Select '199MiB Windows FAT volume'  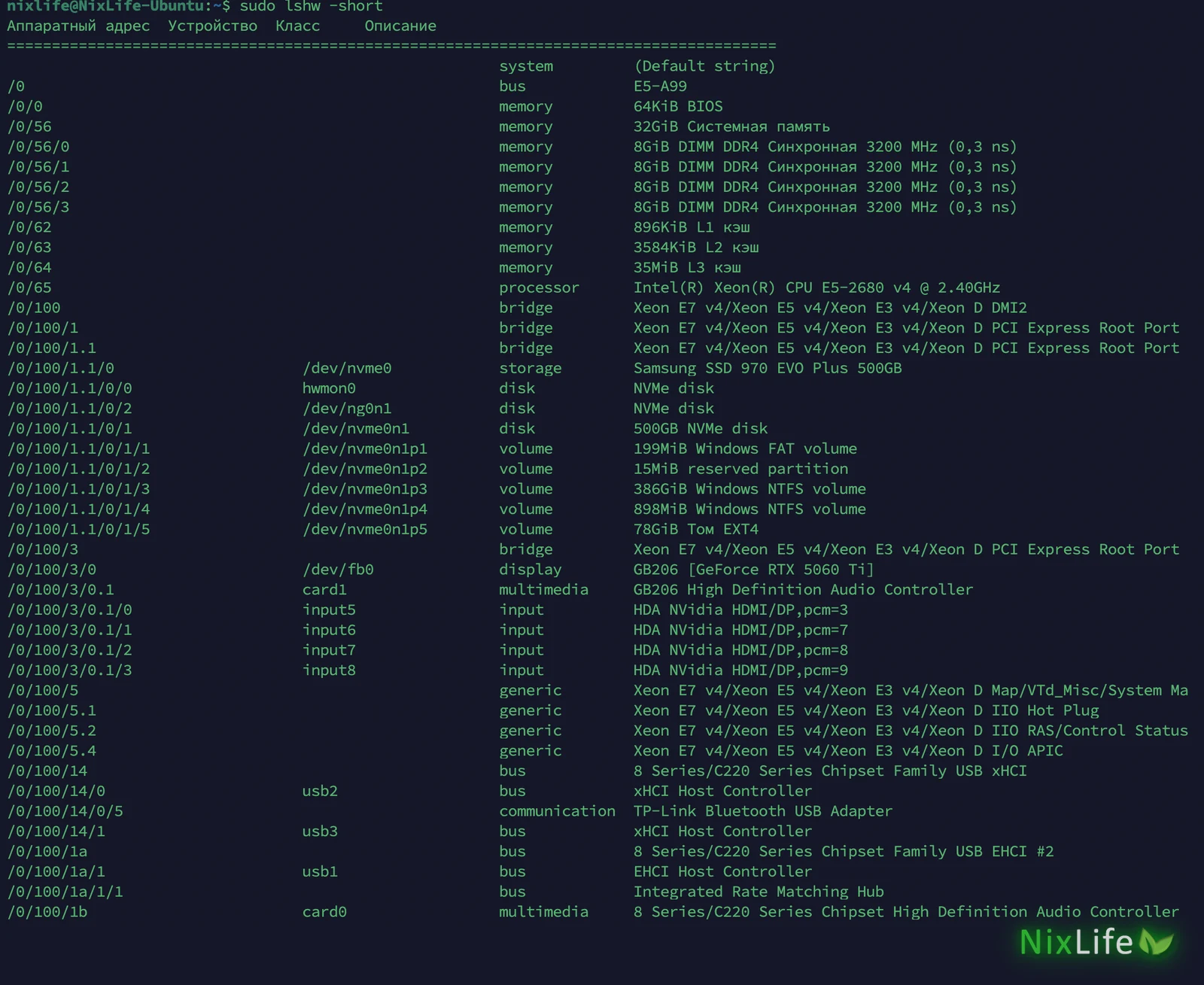coord(745,448)
